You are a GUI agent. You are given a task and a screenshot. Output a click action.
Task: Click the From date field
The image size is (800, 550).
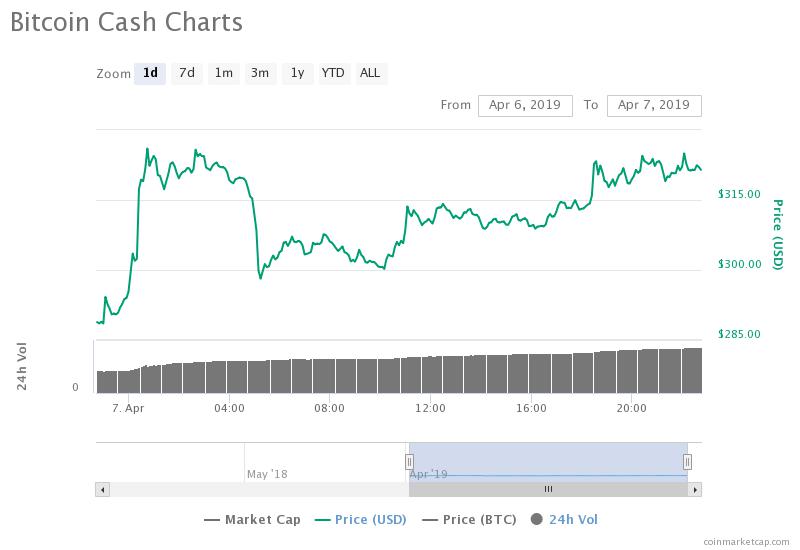(525, 105)
